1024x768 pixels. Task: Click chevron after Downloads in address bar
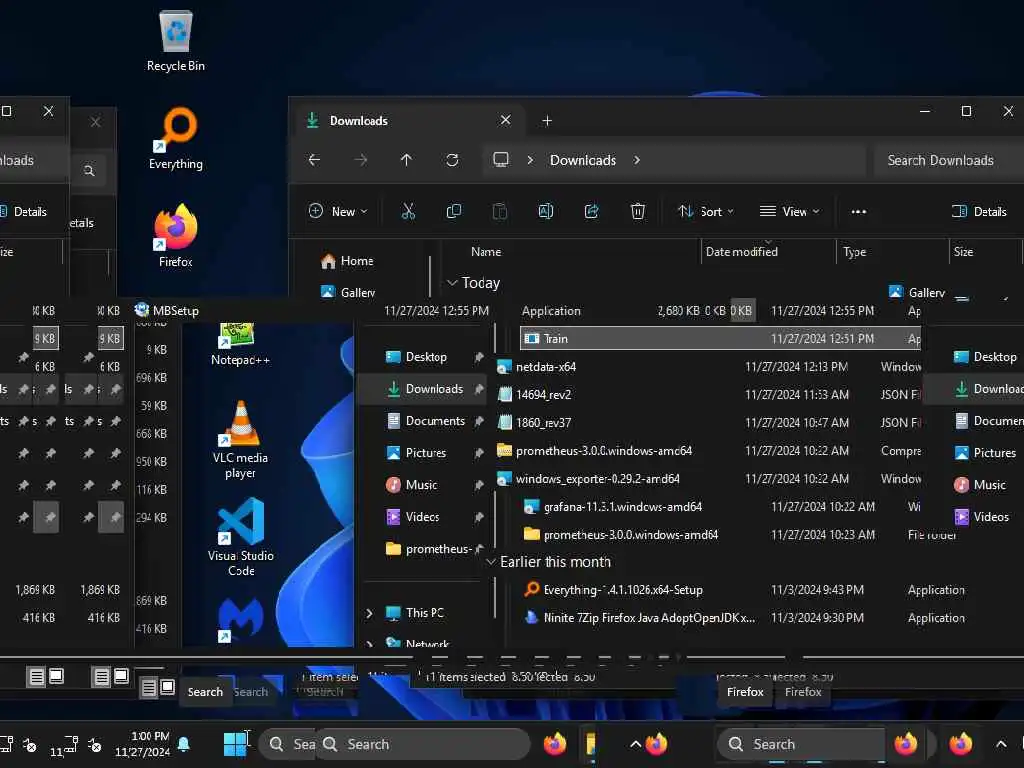pyautogui.click(x=637, y=160)
